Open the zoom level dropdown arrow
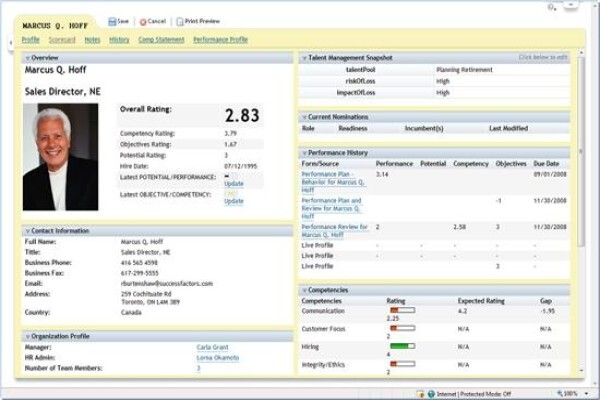The height and width of the screenshot is (400, 600). coord(586,393)
